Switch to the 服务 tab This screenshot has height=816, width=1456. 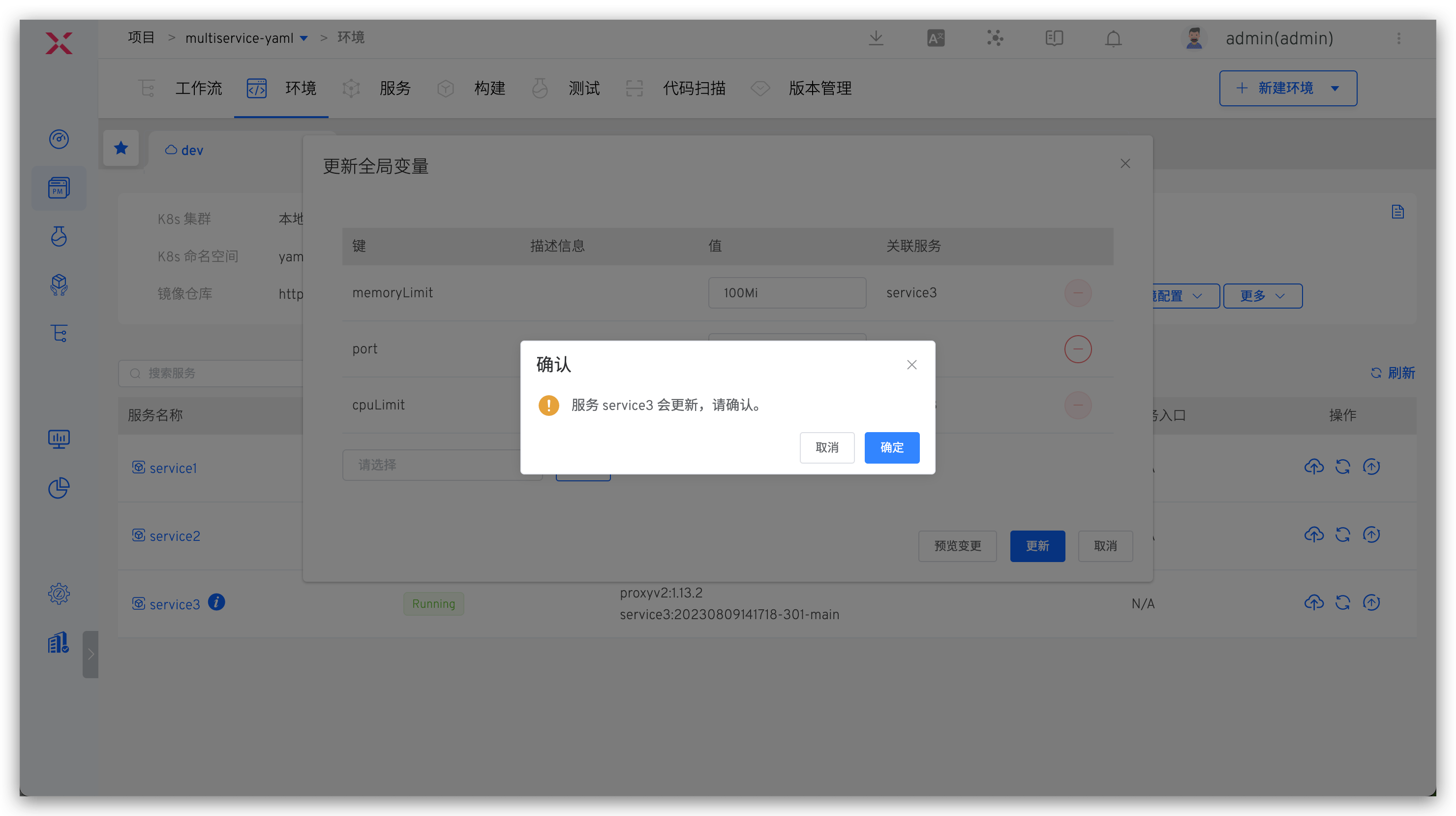(x=394, y=88)
